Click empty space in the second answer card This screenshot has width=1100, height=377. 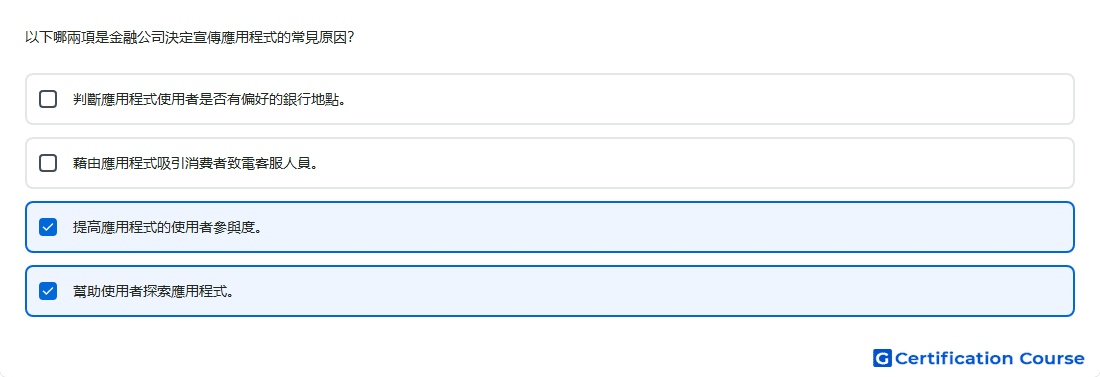(x=702, y=163)
